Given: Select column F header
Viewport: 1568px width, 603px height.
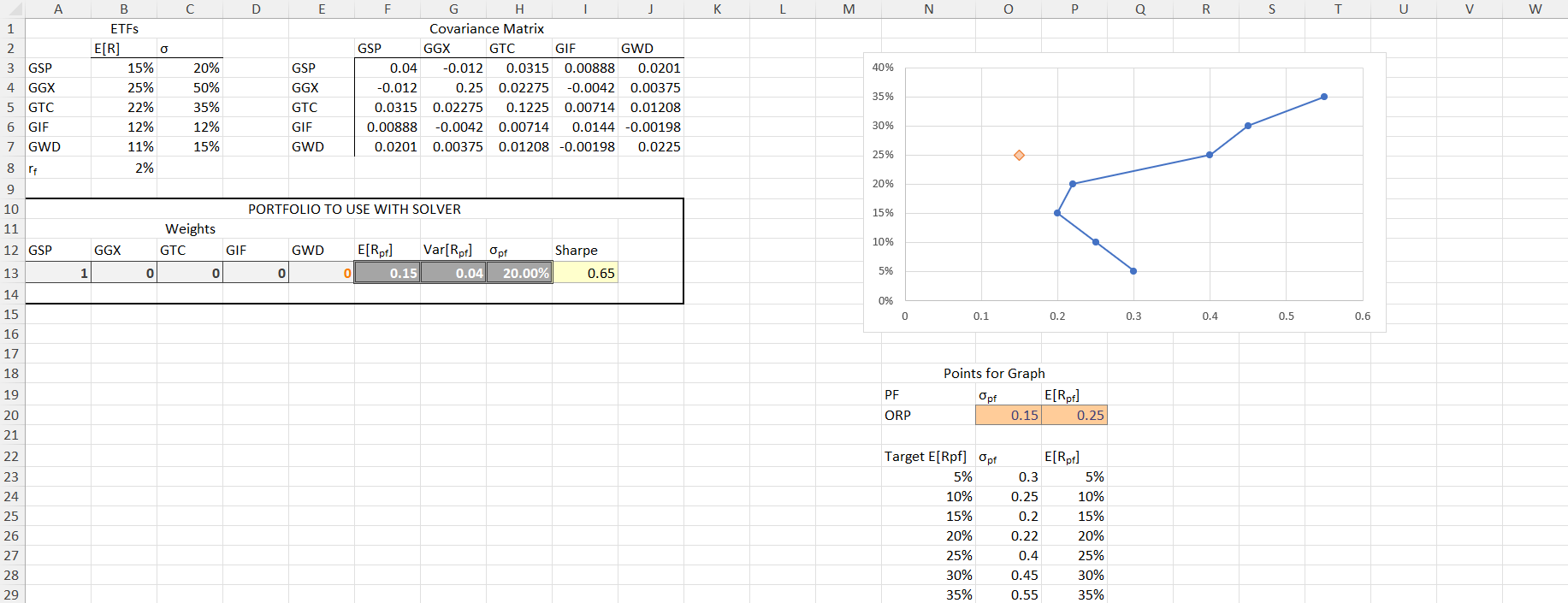Looking at the screenshot, I should (388, 9).
